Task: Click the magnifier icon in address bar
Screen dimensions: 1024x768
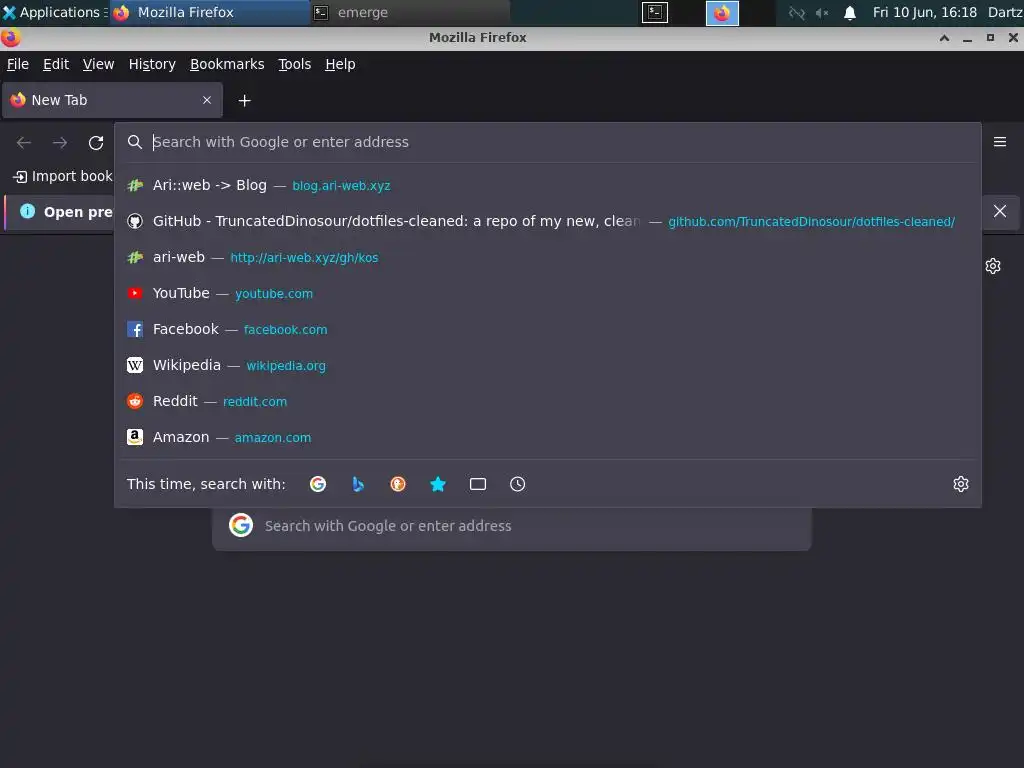Action: click(x=135, y=142)
